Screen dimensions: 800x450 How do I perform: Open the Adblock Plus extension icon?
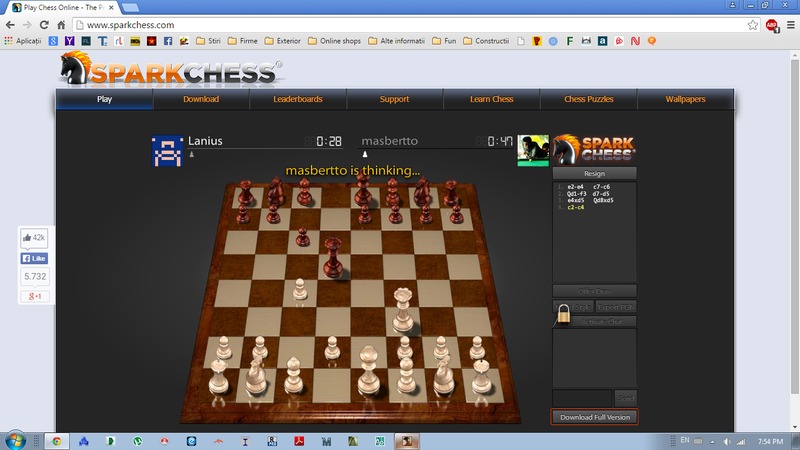tap(772, 25)
